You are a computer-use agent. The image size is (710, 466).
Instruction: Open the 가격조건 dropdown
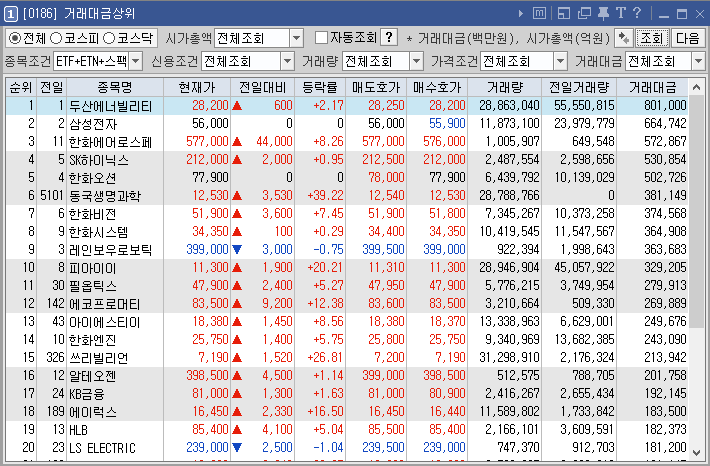560,61
